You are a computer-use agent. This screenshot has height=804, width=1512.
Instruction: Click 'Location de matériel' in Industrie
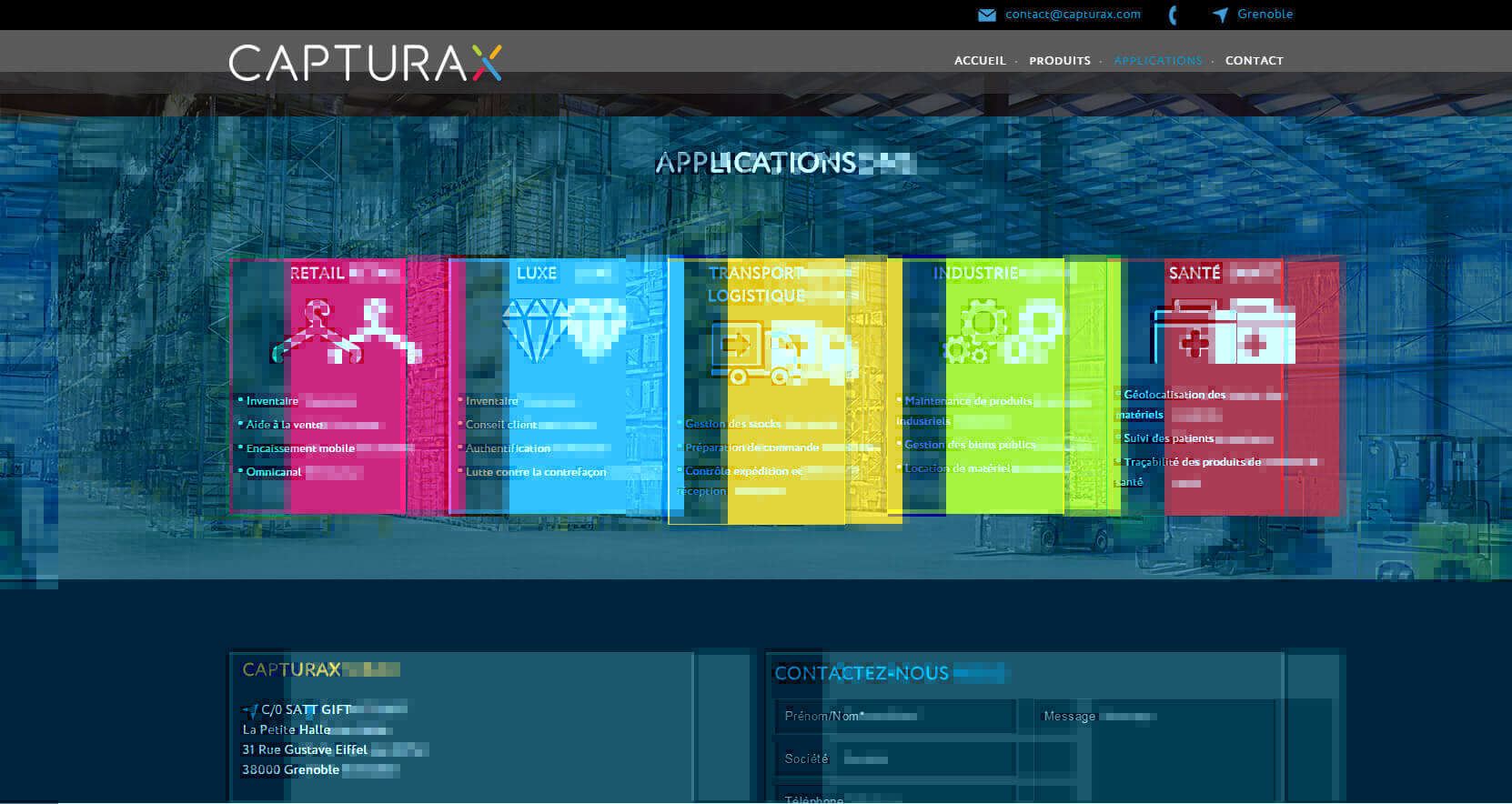(958, 468)
